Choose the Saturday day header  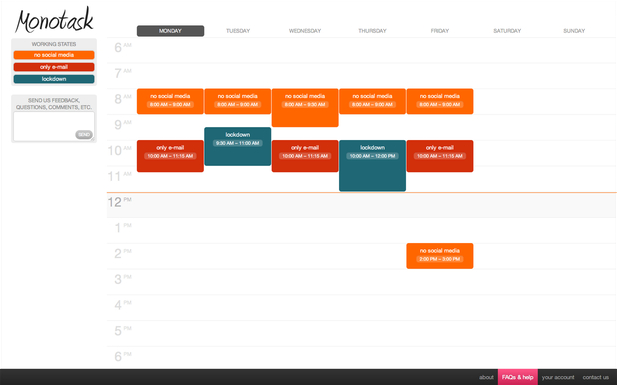(x=507, y=31)
